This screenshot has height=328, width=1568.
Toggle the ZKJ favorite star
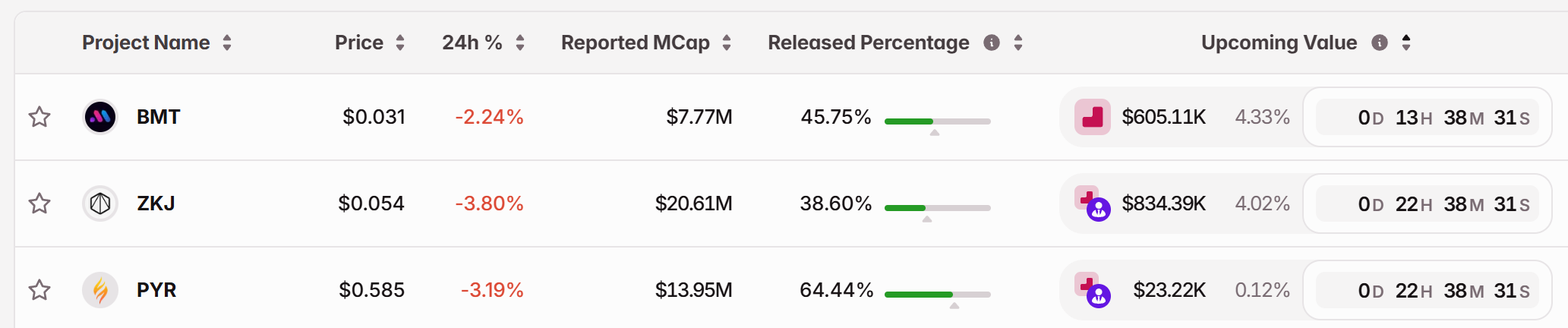click(x=39, y=203)
